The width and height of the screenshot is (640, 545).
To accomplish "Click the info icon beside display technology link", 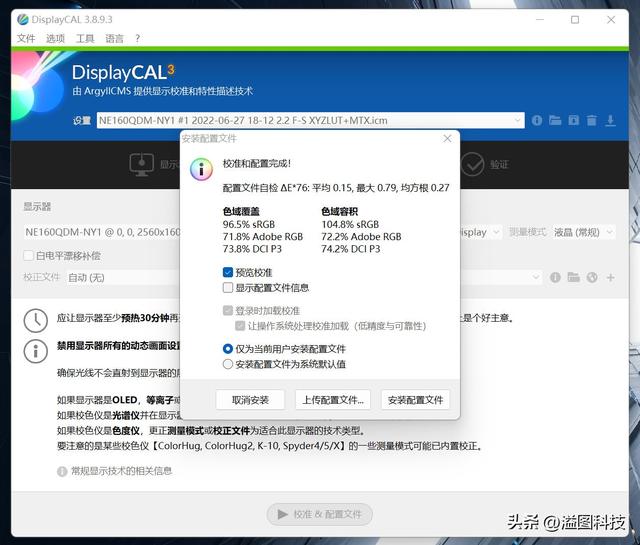I will click(62, 472).
